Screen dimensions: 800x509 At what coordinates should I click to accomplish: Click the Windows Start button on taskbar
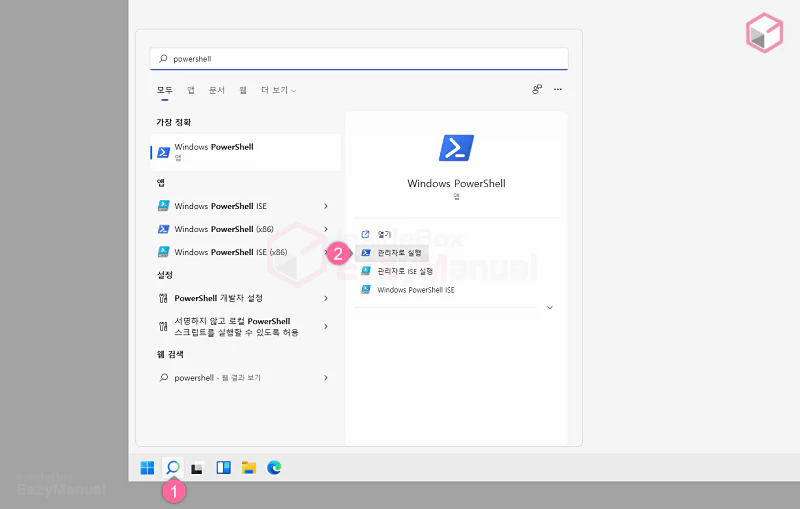pos(147,468)
